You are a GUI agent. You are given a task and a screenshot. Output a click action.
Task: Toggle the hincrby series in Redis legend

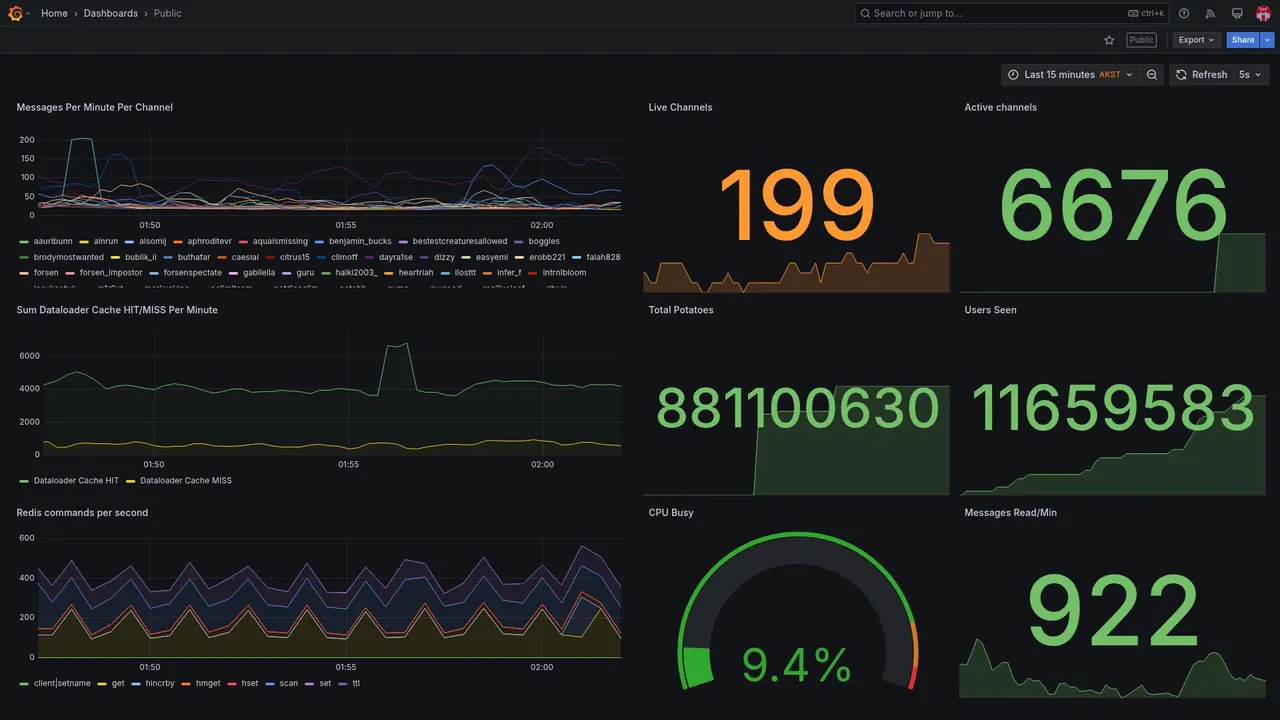pyautogui.click(x=152, y=684)
